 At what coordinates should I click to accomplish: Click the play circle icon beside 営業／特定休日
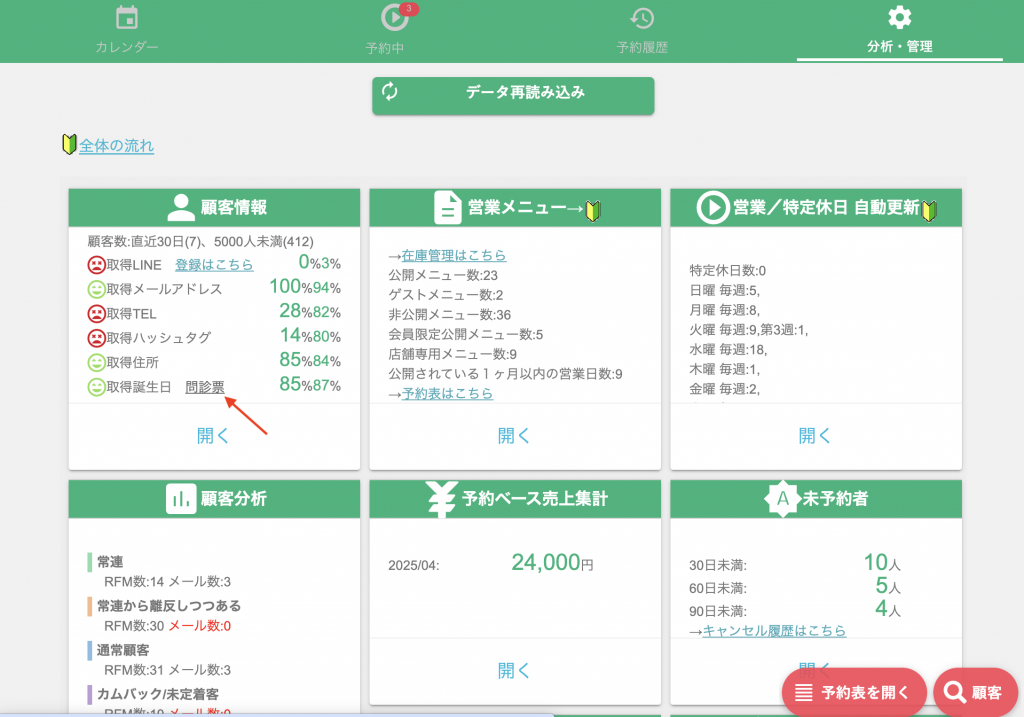pos(712,208)
